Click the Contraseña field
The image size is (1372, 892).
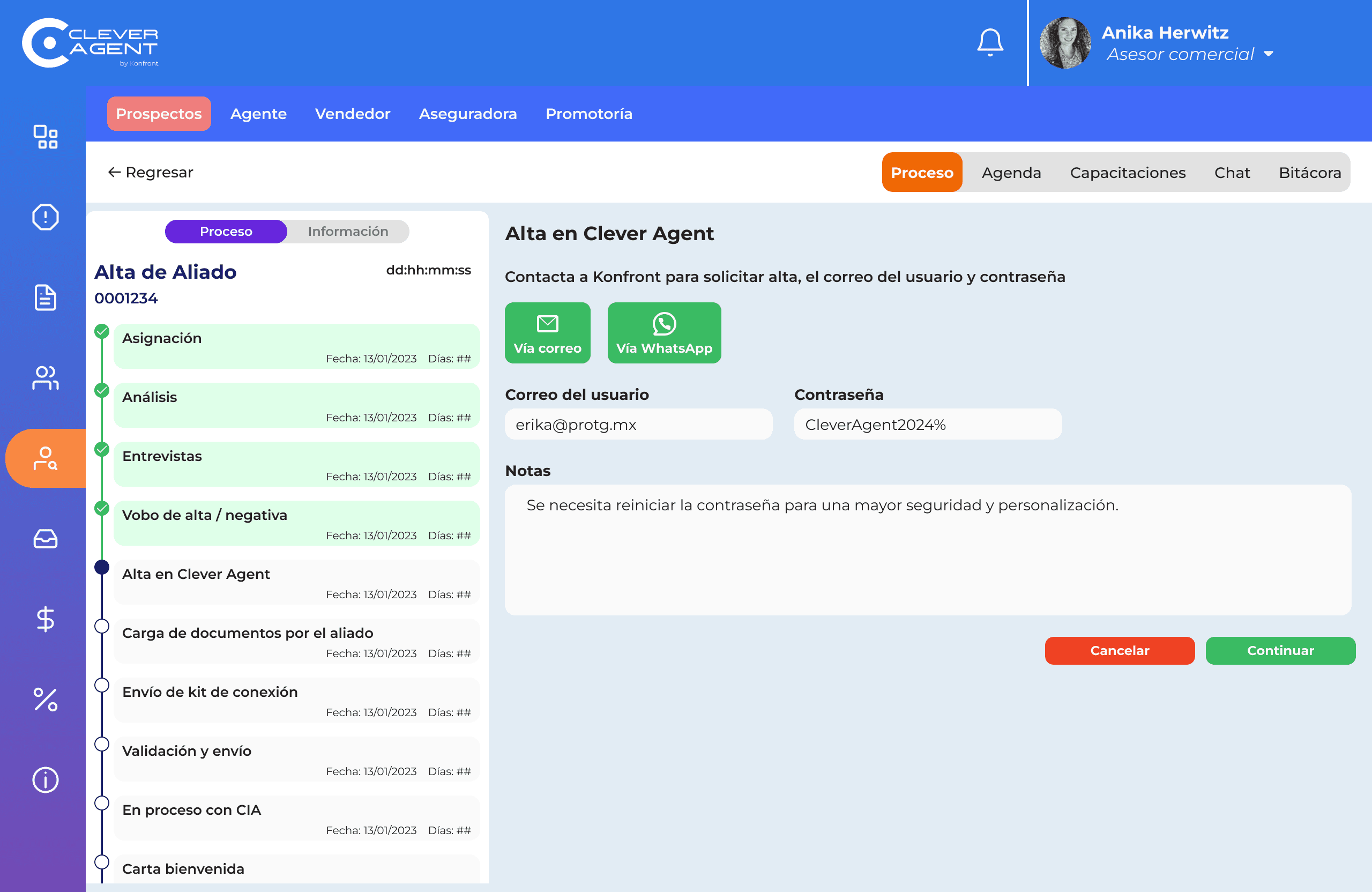pyautogui.click(x=928, y=425)
